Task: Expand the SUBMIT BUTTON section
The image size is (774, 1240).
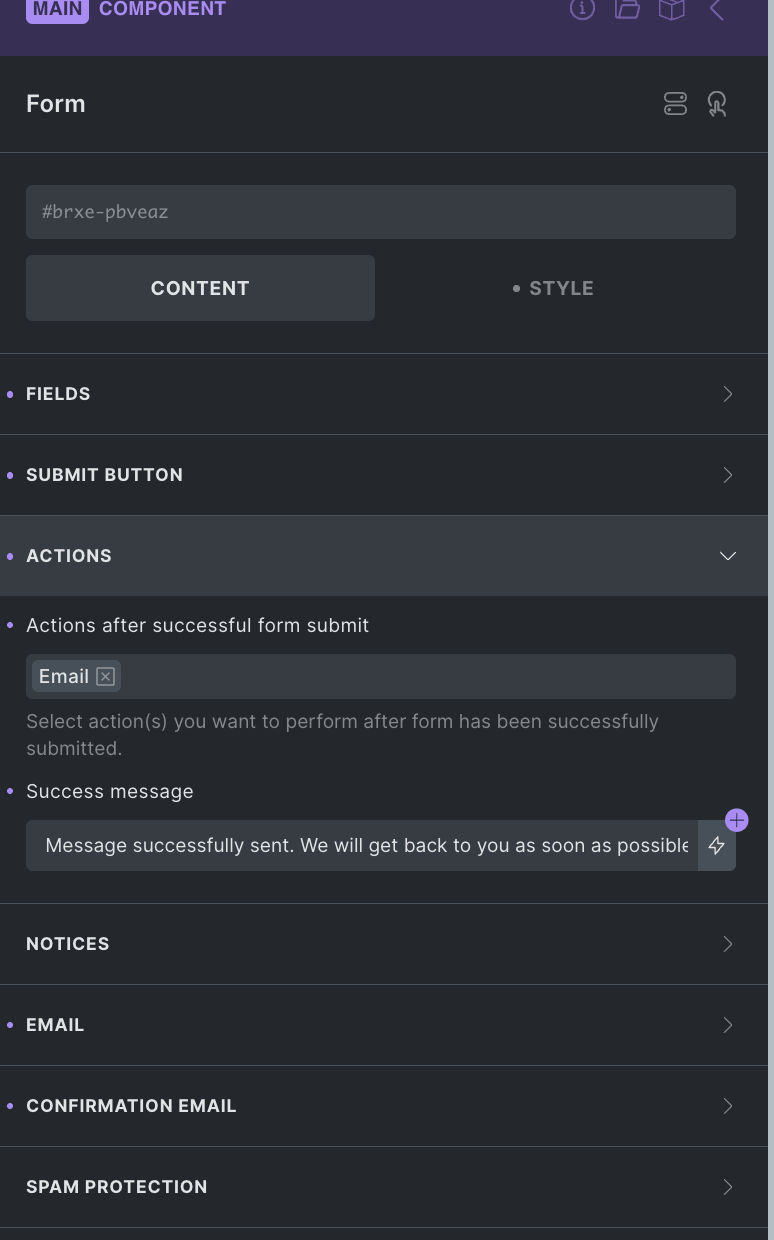Action: tap(384, 475)
